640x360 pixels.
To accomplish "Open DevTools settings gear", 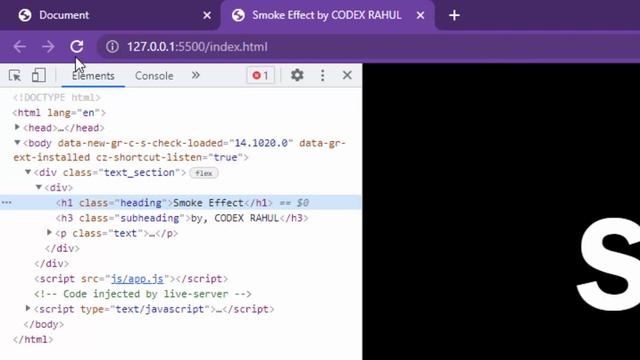I will click(x=297, y=75).
